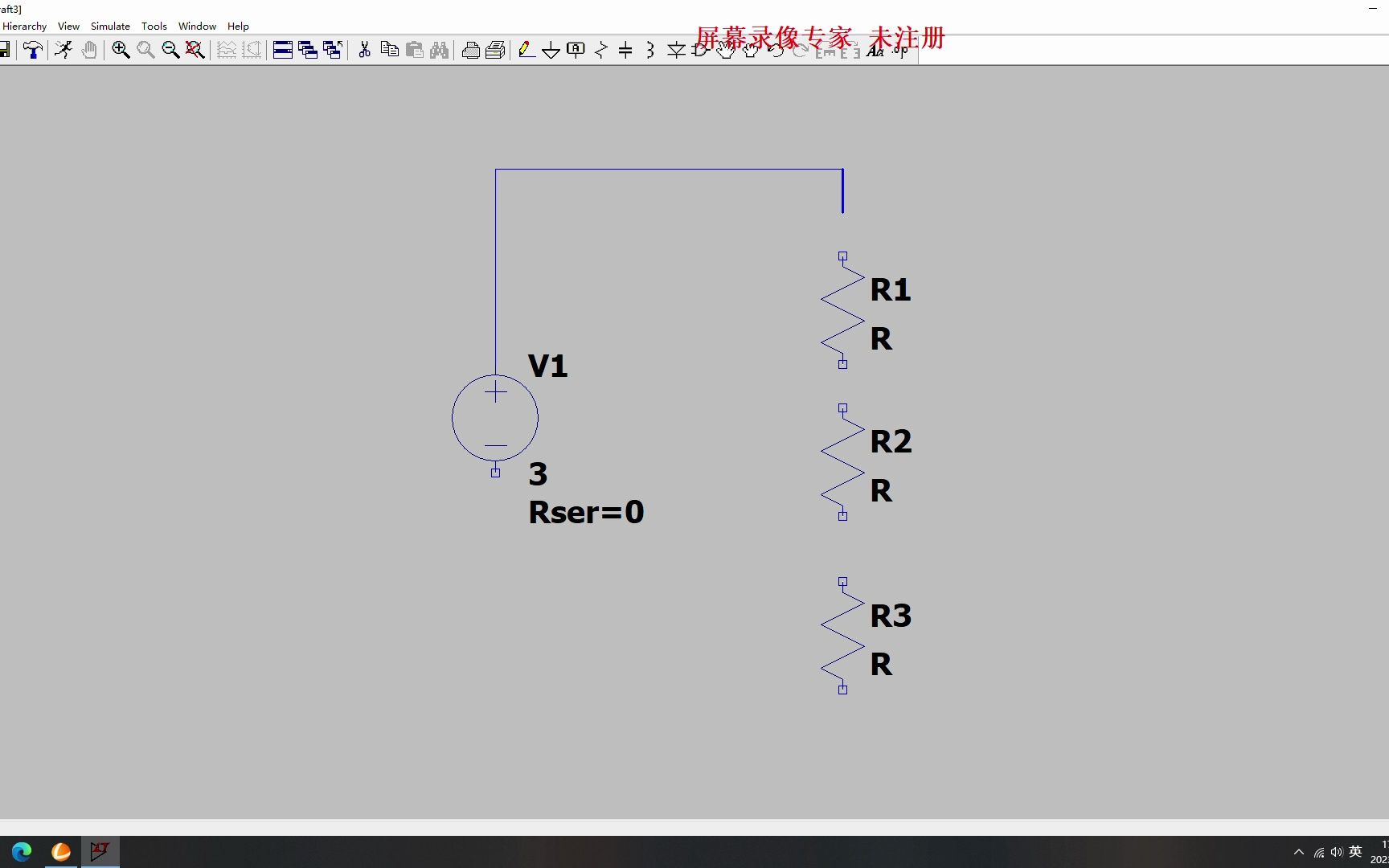The image size is (1389, 868).
Task: Open the Control Panel hammer icon
Action: (x=33, y=50)
